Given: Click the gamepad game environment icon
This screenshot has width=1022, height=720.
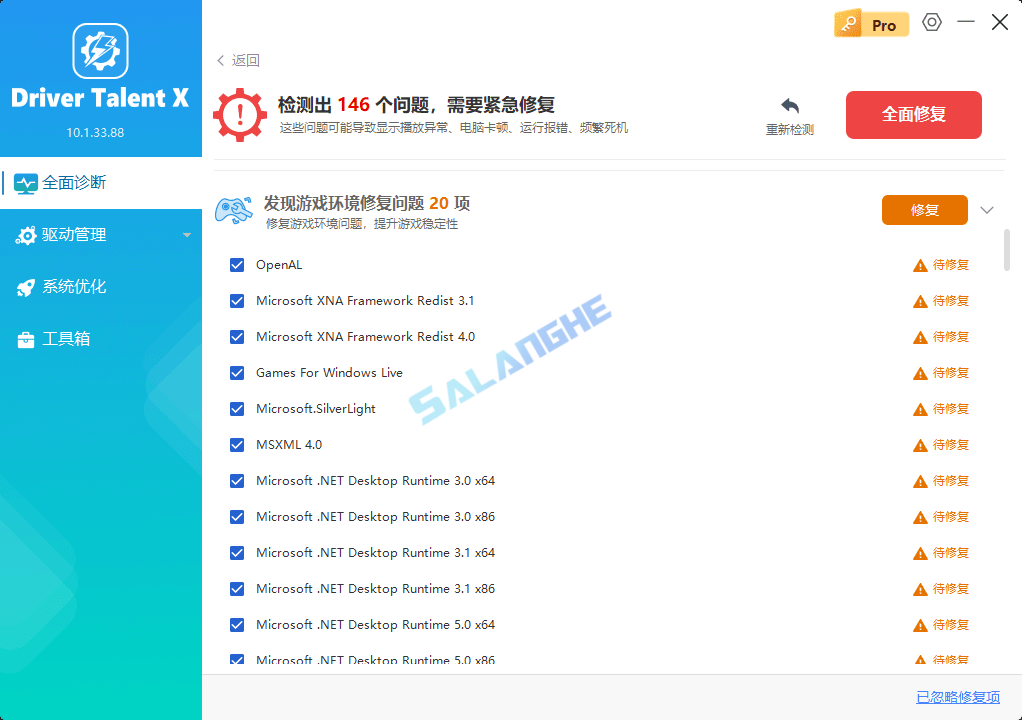Looking at the screenshot, I should 234,210.
